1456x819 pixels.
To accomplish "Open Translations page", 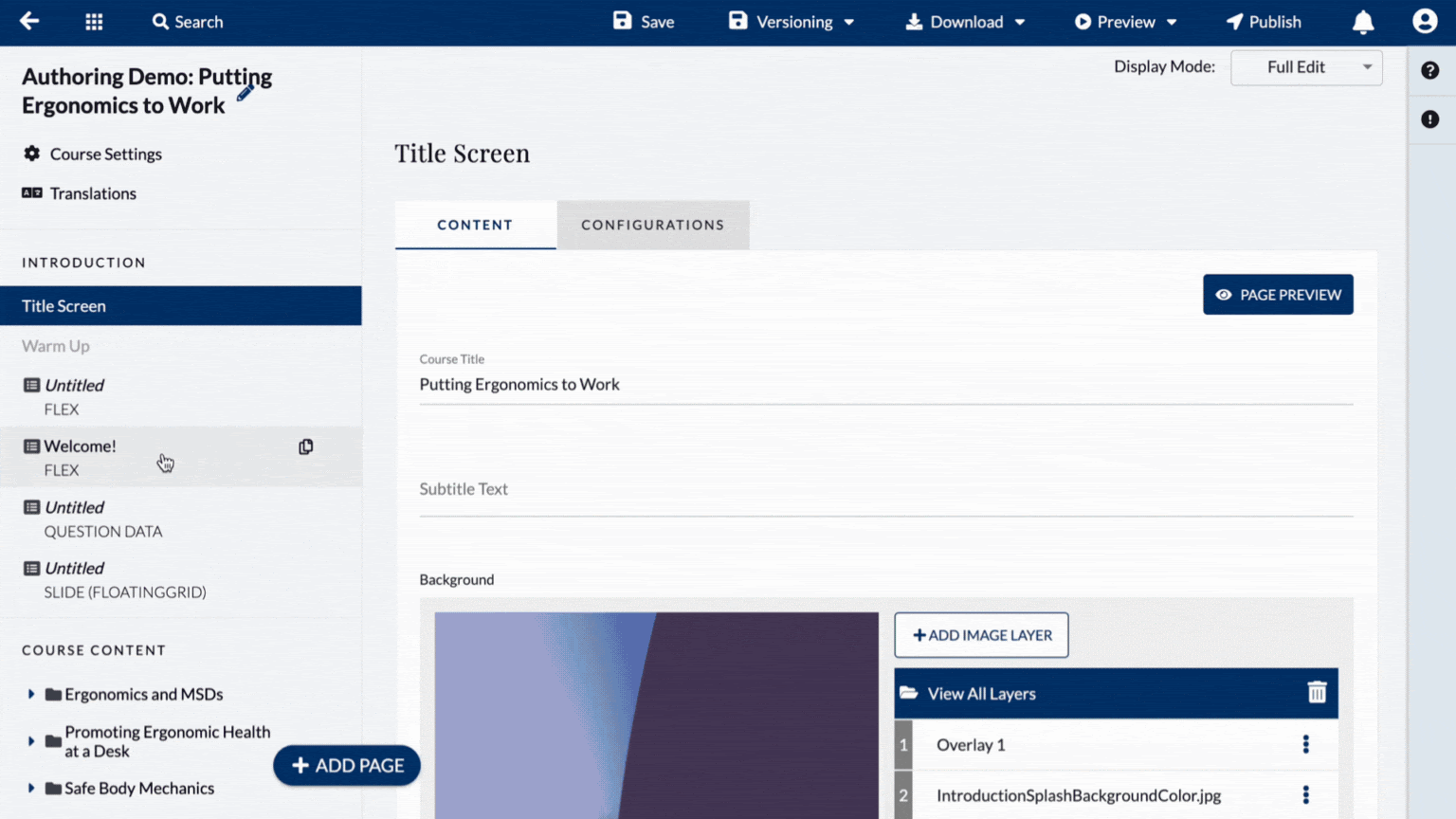I will (80, 193).
